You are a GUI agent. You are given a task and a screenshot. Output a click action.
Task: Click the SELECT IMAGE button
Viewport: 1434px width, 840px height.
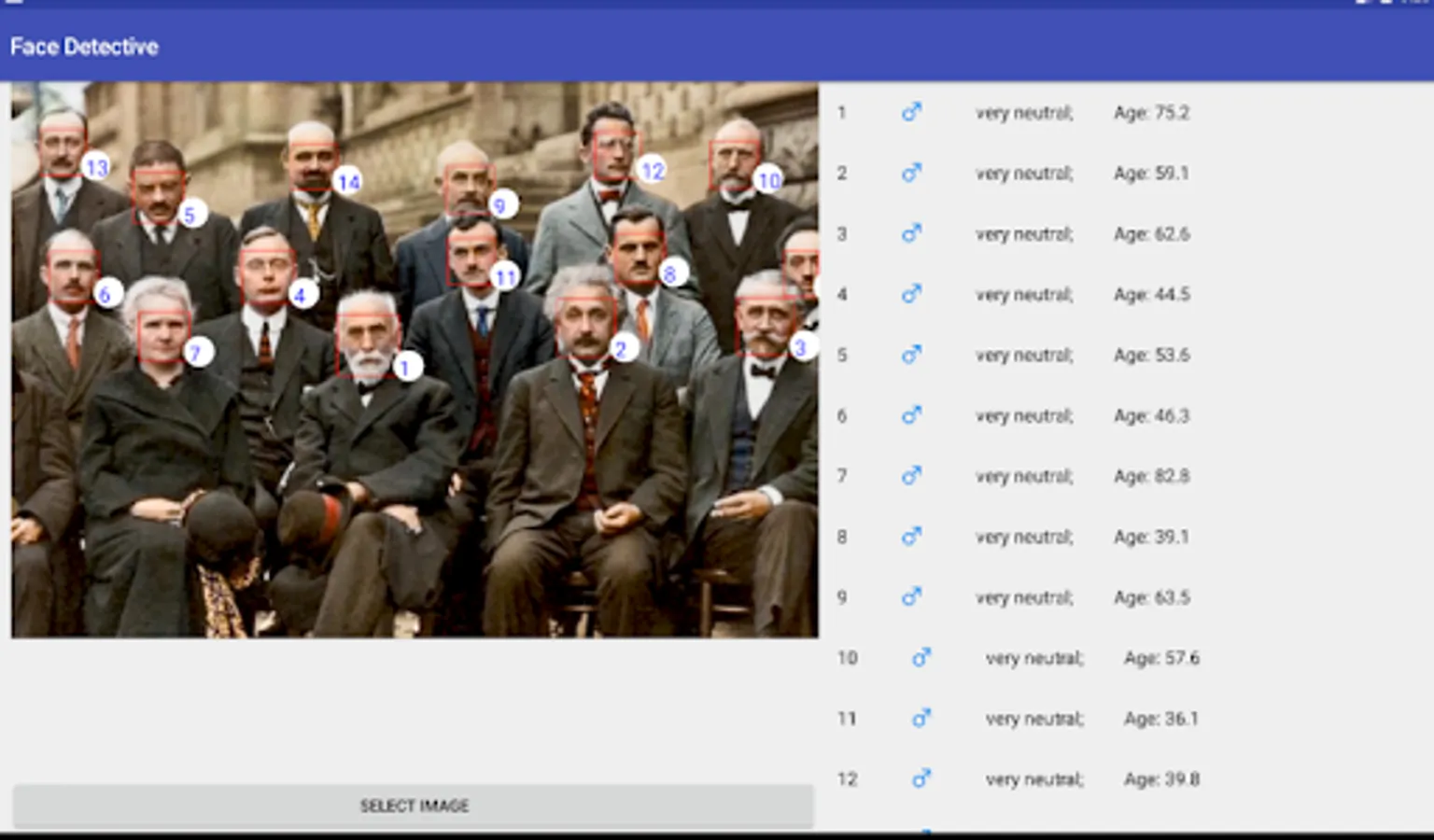[x=414, y=805]
